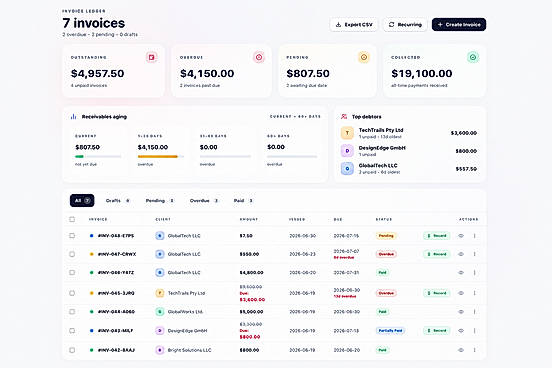View the TechTrails Pty Ltd invoice via eye icon
Viewport: 552px width, 368px height.
pyautogui.click(x=461, y=293)
